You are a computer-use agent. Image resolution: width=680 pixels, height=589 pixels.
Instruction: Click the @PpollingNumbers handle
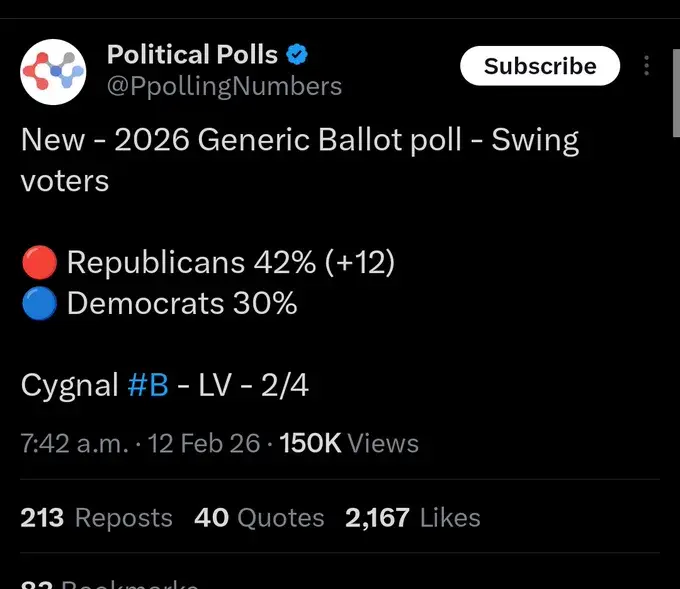pyautogui.click(x=224, y=86)
